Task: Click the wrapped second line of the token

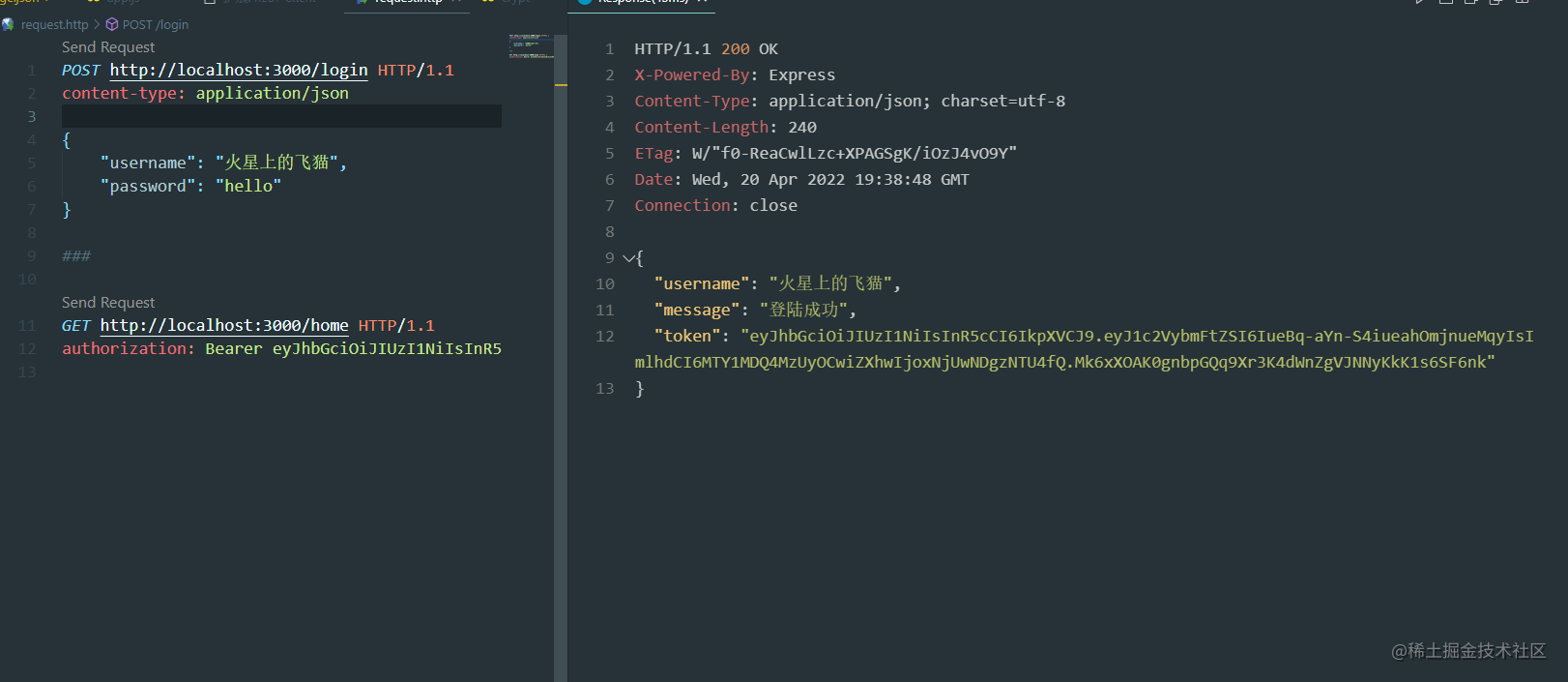Action: (1064, 363)
